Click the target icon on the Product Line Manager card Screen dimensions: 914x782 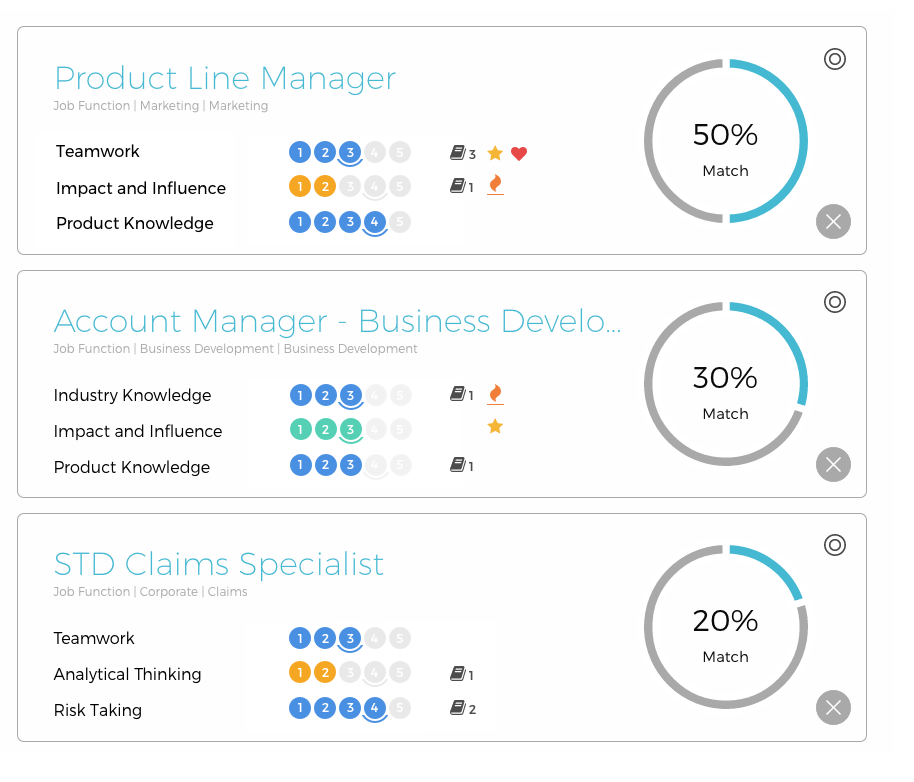pyautogui.click(x=835, y=59)
